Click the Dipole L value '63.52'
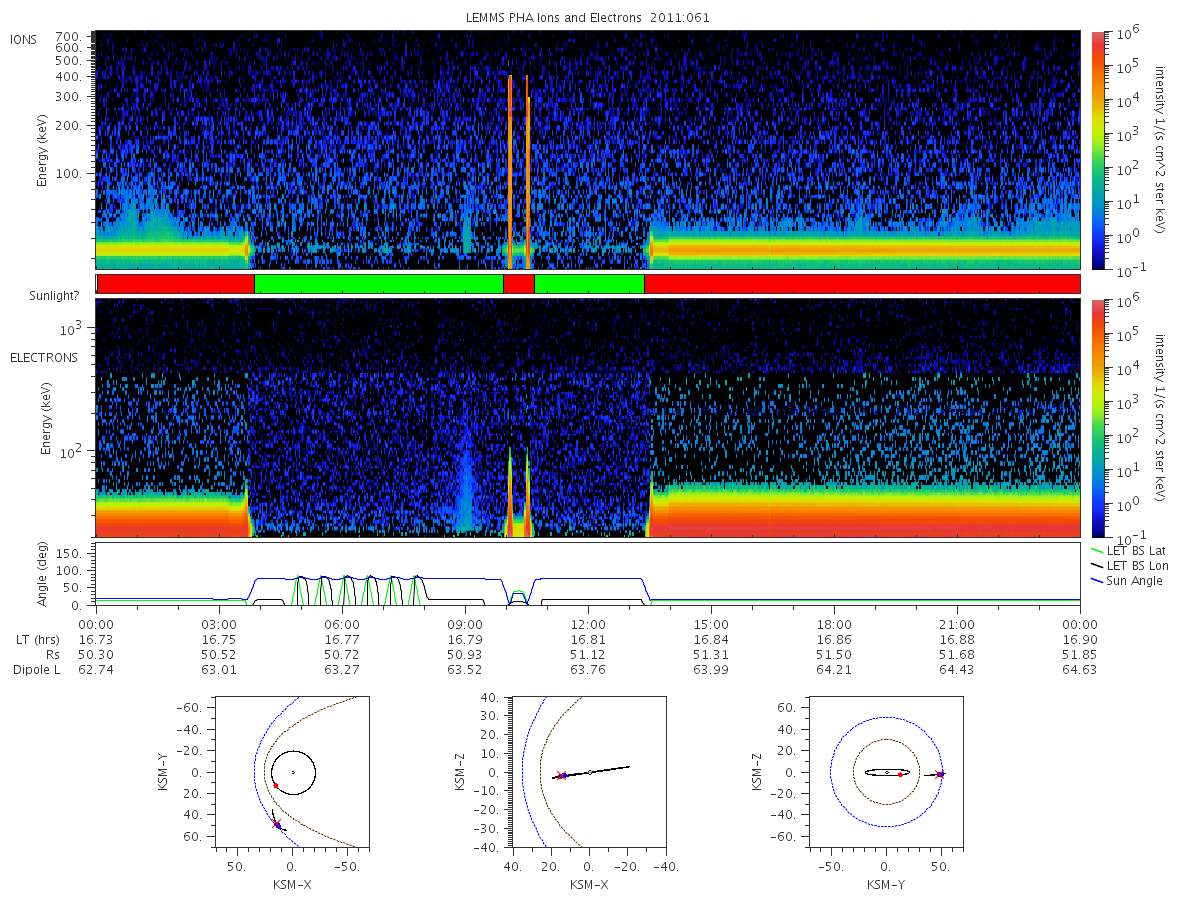The width and height of the screenshot is (1200, 900). pyautogui.click(x=465, y=669)
